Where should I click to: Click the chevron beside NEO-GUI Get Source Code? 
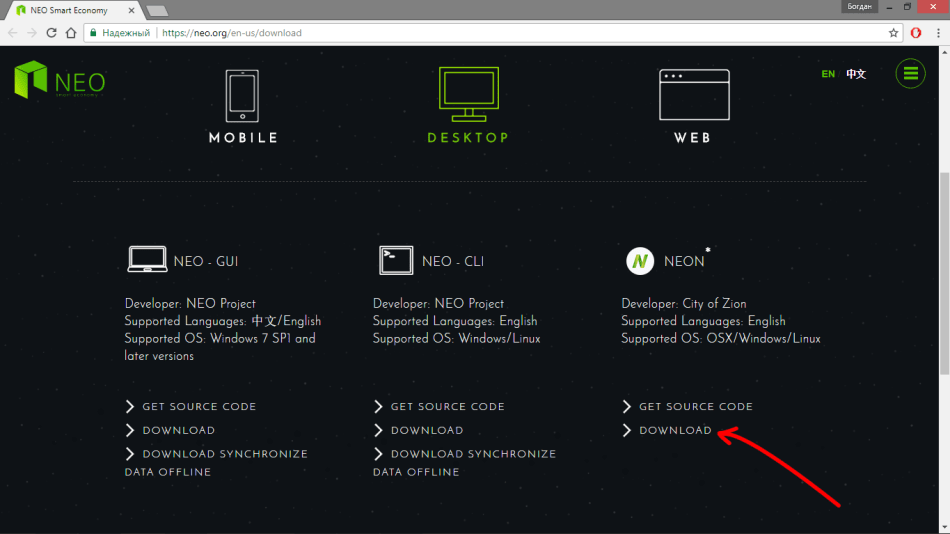click(130, 407)
